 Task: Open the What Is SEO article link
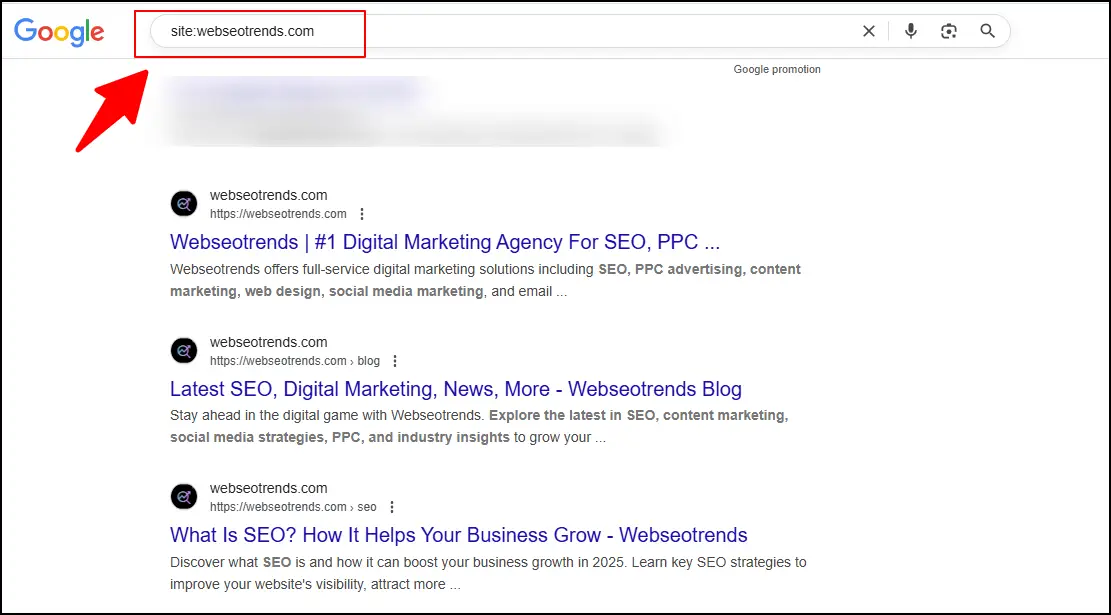point(458,535)
